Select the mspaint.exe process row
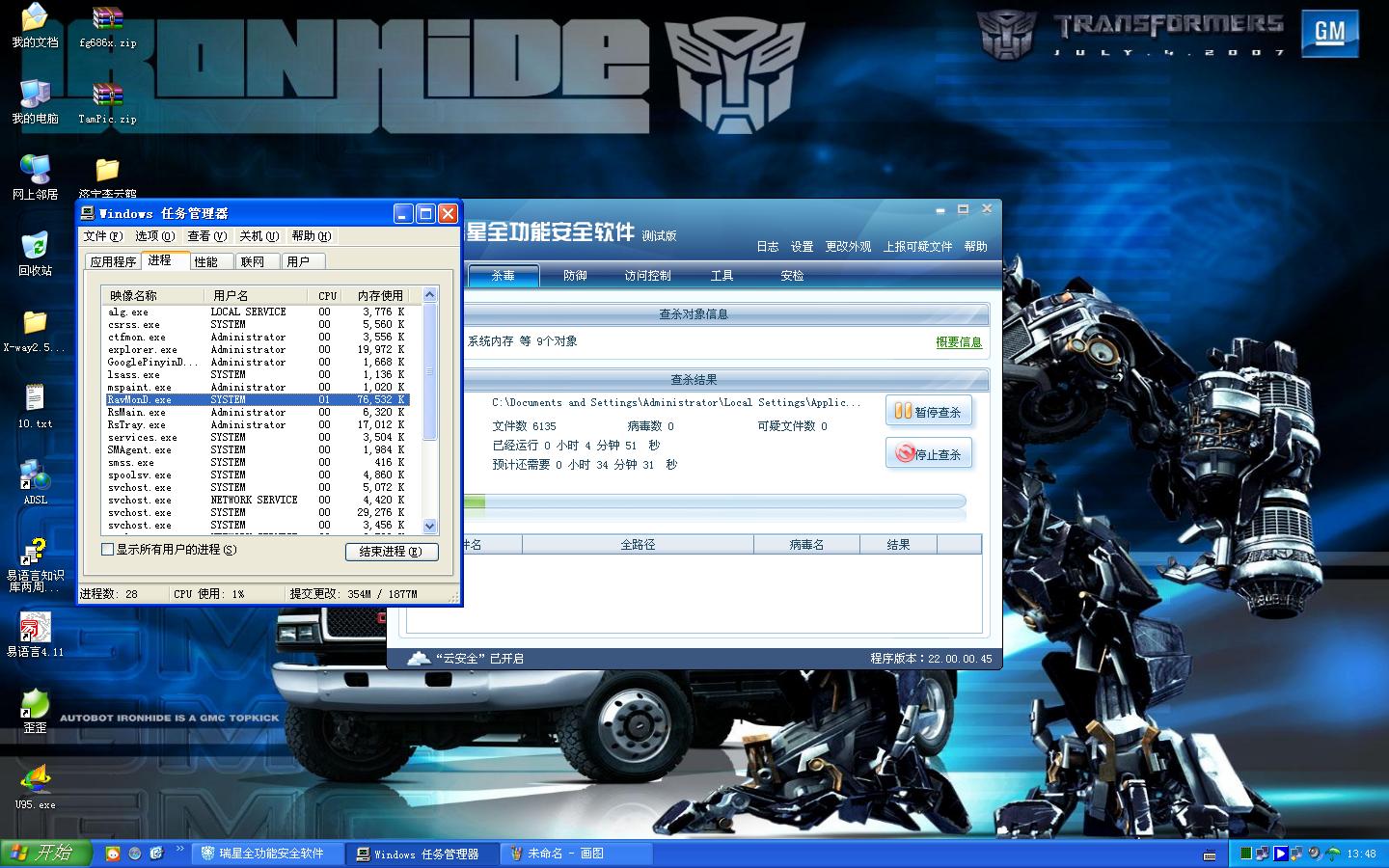The width and height of the screenshot is (1389, 868). pyautogui.click(x=258, y=388)
